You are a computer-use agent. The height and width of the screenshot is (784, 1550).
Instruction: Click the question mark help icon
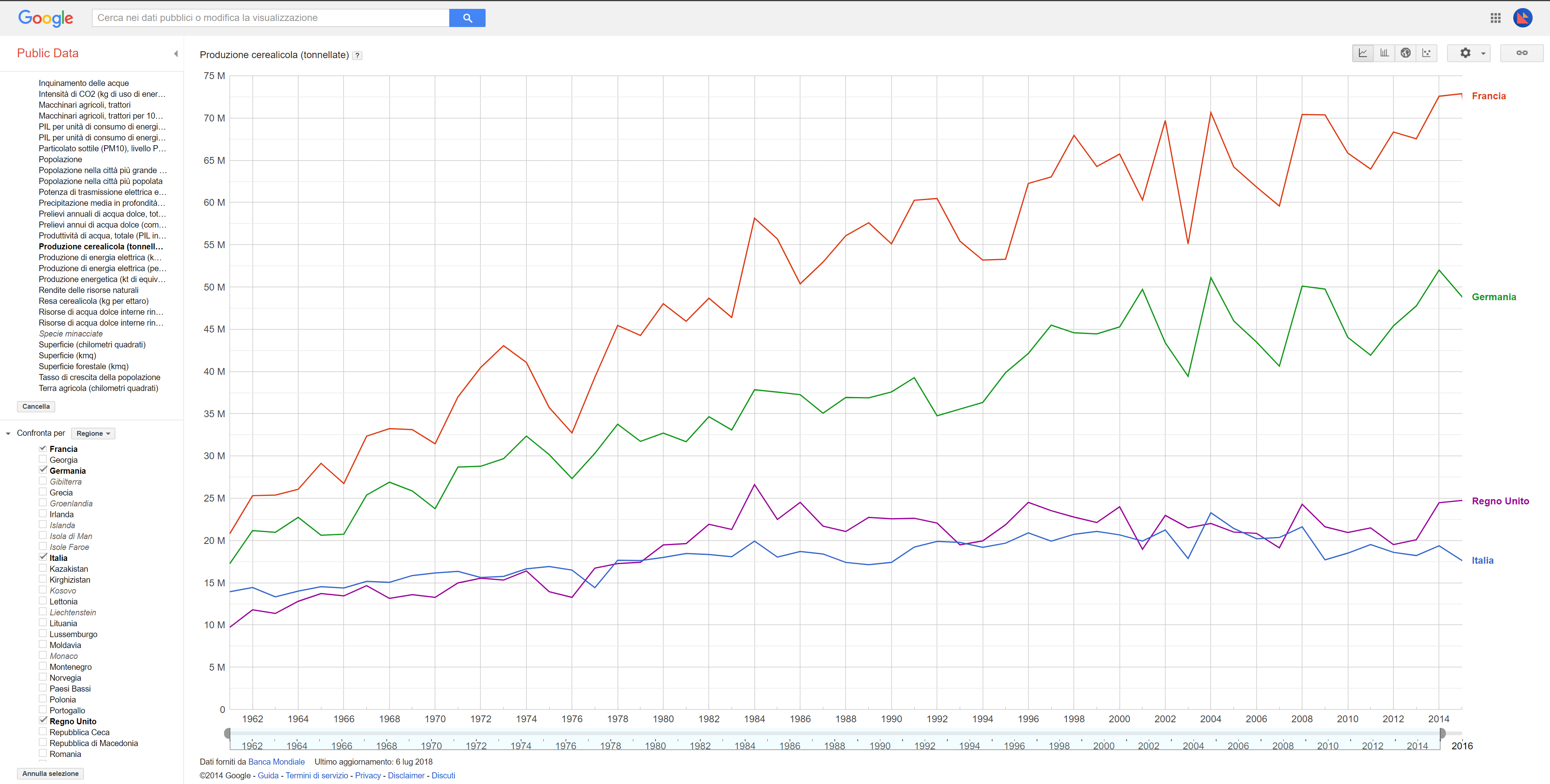pyautogui.click(x=357, y=55)
